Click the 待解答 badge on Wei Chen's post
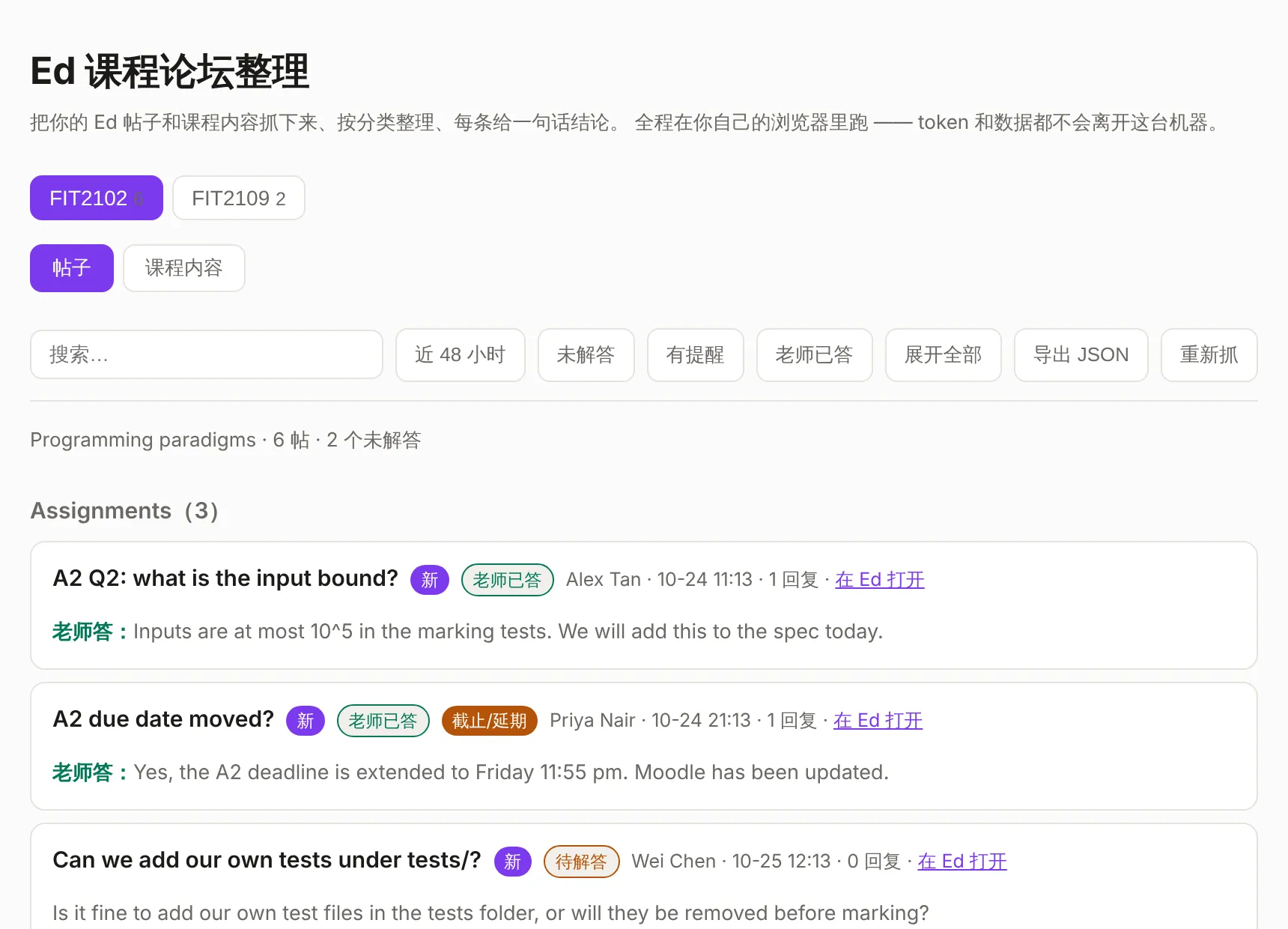Screen dimensions: 1288x929 (x=582, y=862)
